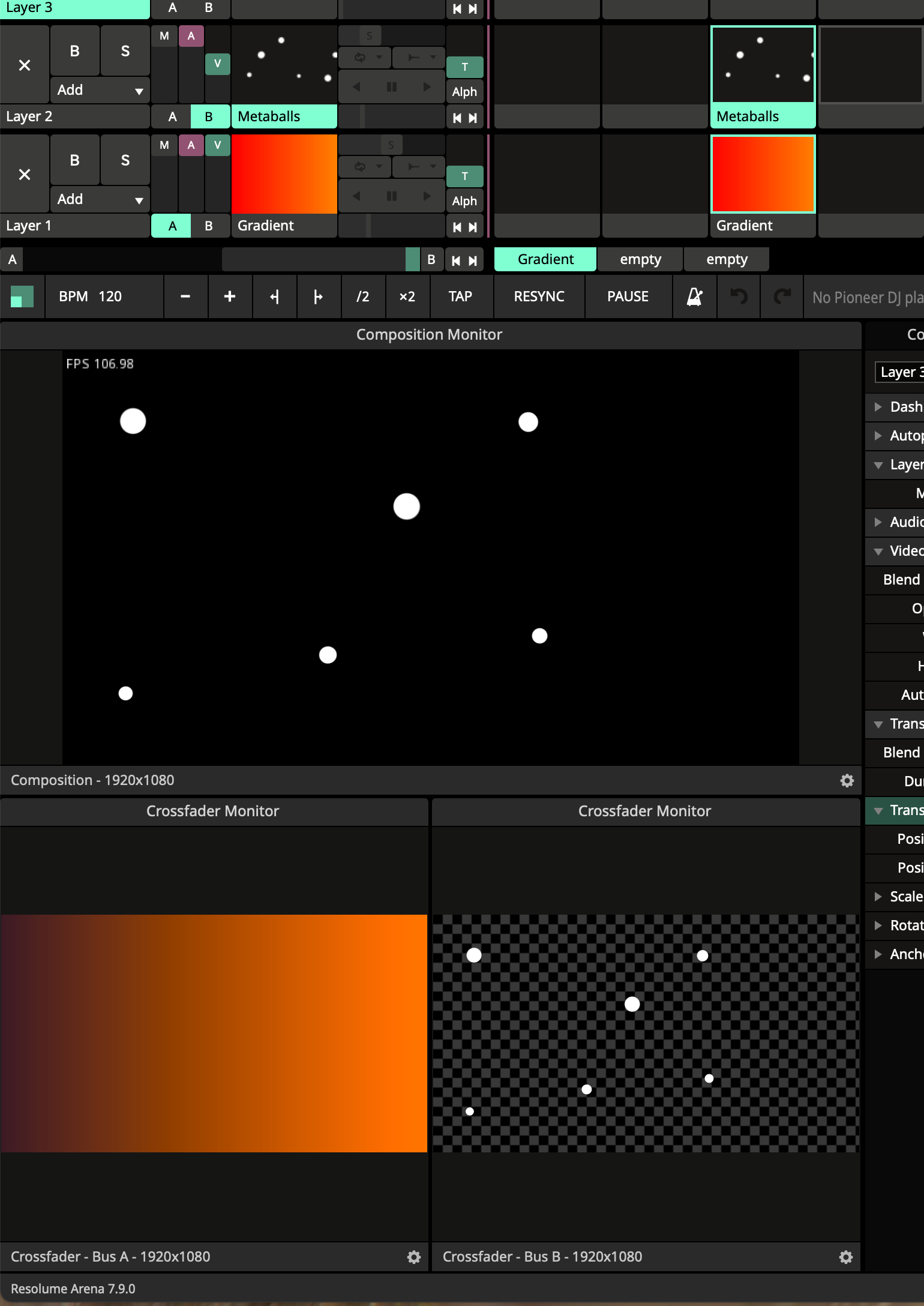Clear Layer 2 with the X icon

(x=25, y=65)
